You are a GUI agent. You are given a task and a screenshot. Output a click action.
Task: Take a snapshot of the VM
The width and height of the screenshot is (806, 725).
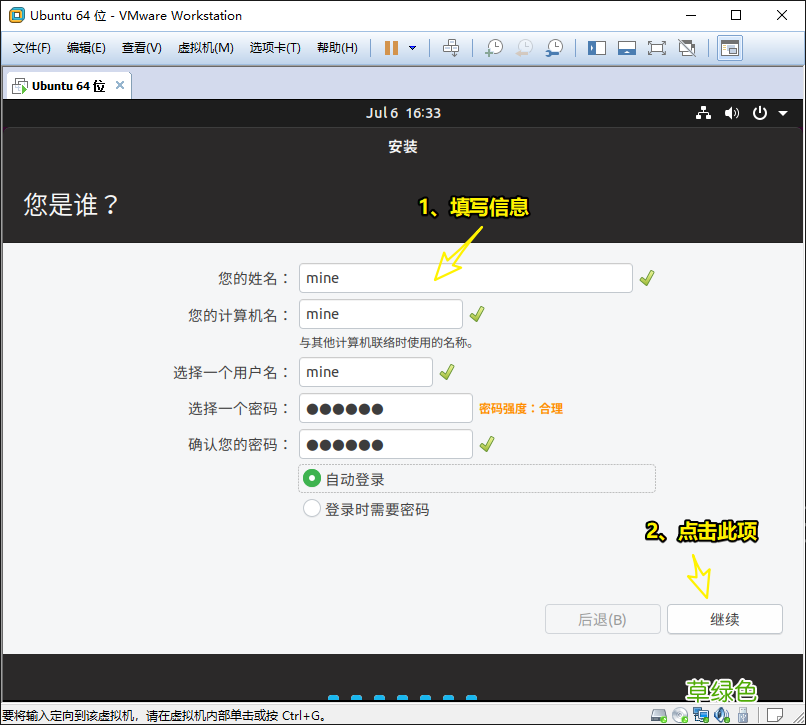[494, 48]
